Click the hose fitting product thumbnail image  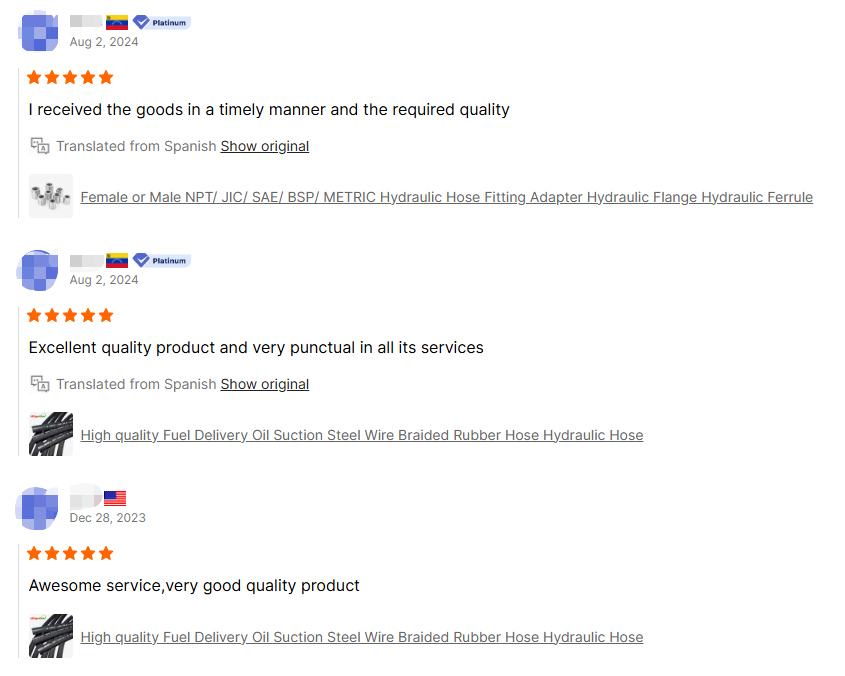pos(50,196)
